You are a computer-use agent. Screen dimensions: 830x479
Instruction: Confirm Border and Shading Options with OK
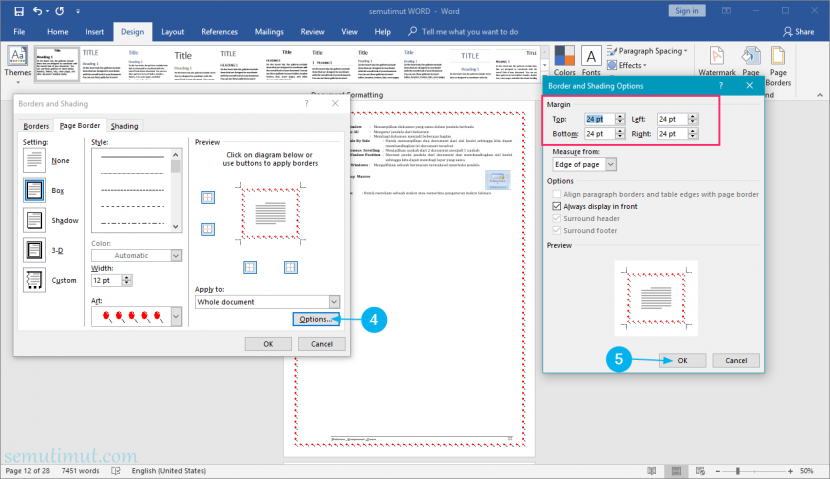pyautogui.click(x=682, y=360)
